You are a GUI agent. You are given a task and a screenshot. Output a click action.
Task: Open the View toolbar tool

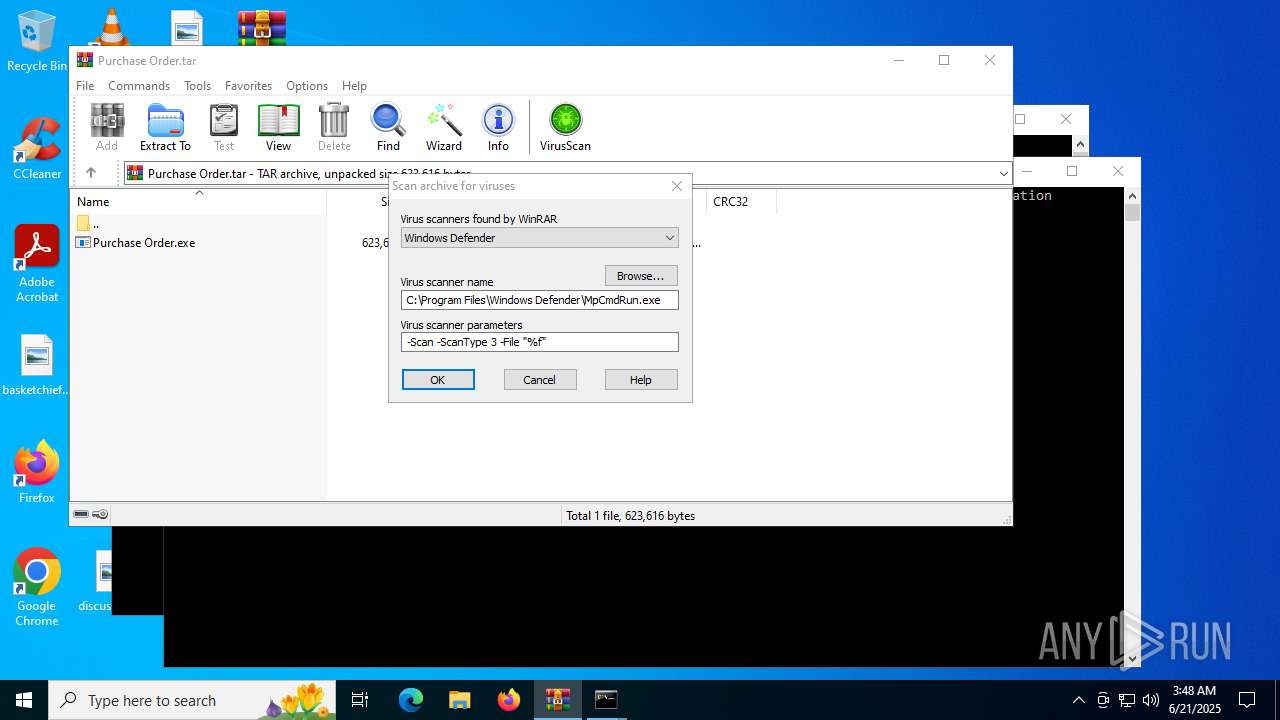(278, 127)
